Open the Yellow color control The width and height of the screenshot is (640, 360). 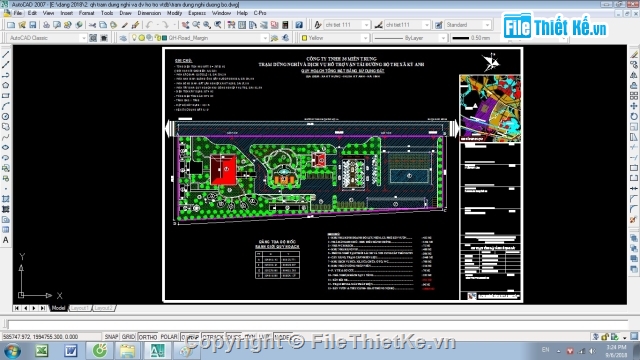pyautogui.click(x=334, y=38)
